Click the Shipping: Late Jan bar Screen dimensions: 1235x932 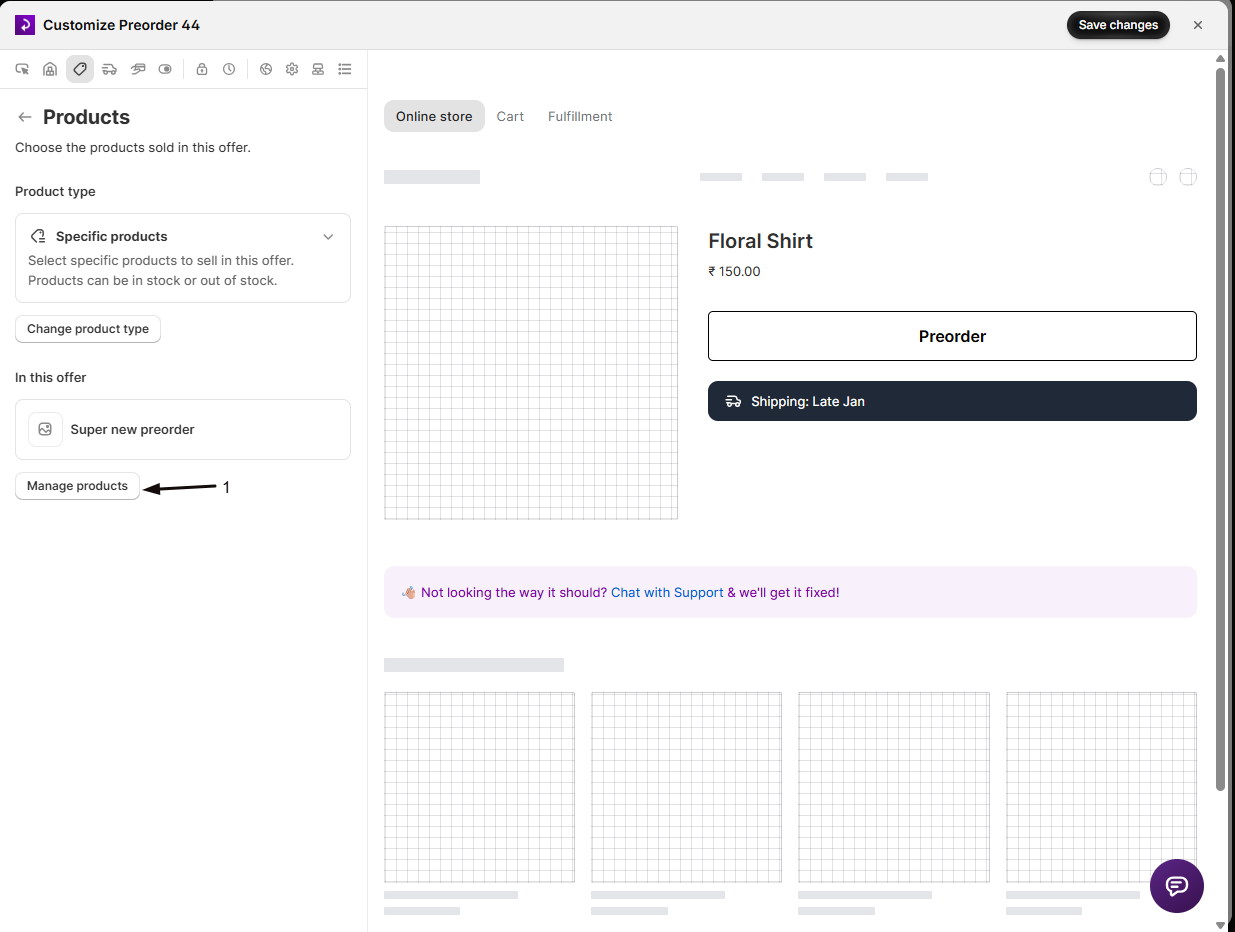[952, 401]
